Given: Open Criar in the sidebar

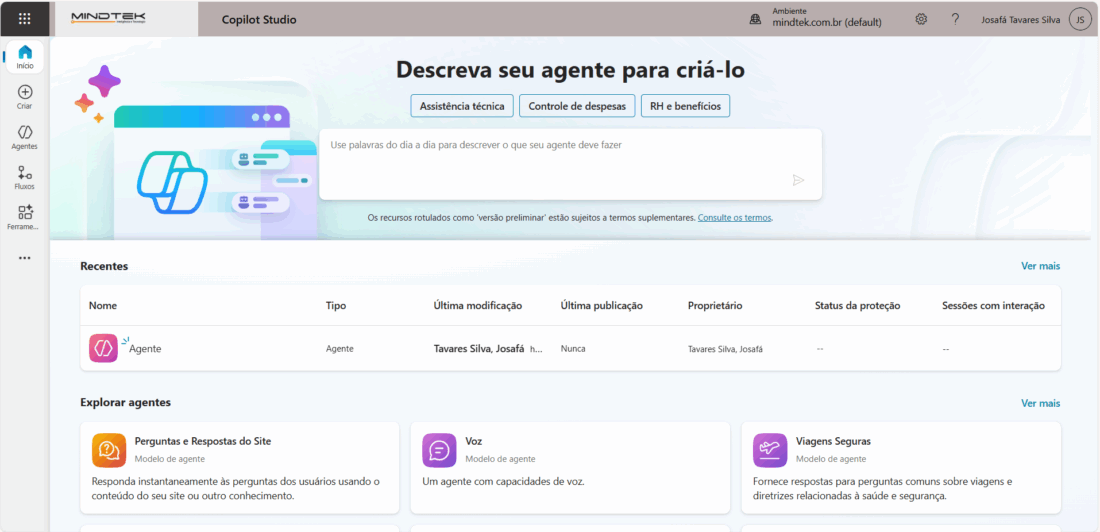Looking at the screenshot, I should tap(25, 98).
